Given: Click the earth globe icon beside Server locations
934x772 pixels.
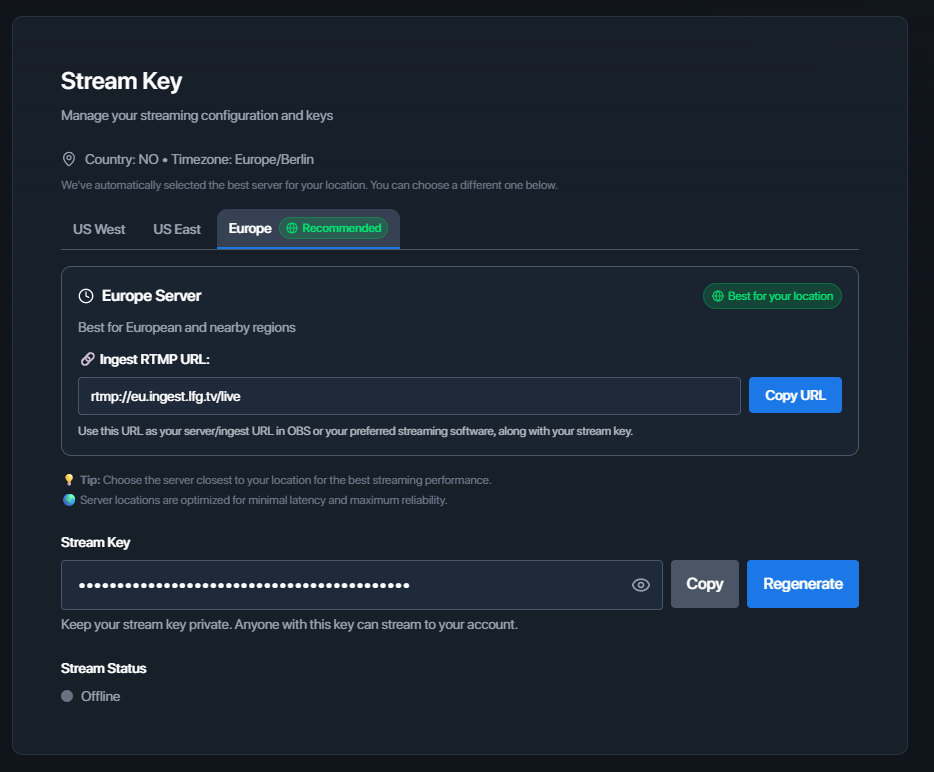Looking at the screenshot, I should coord(69,500).
